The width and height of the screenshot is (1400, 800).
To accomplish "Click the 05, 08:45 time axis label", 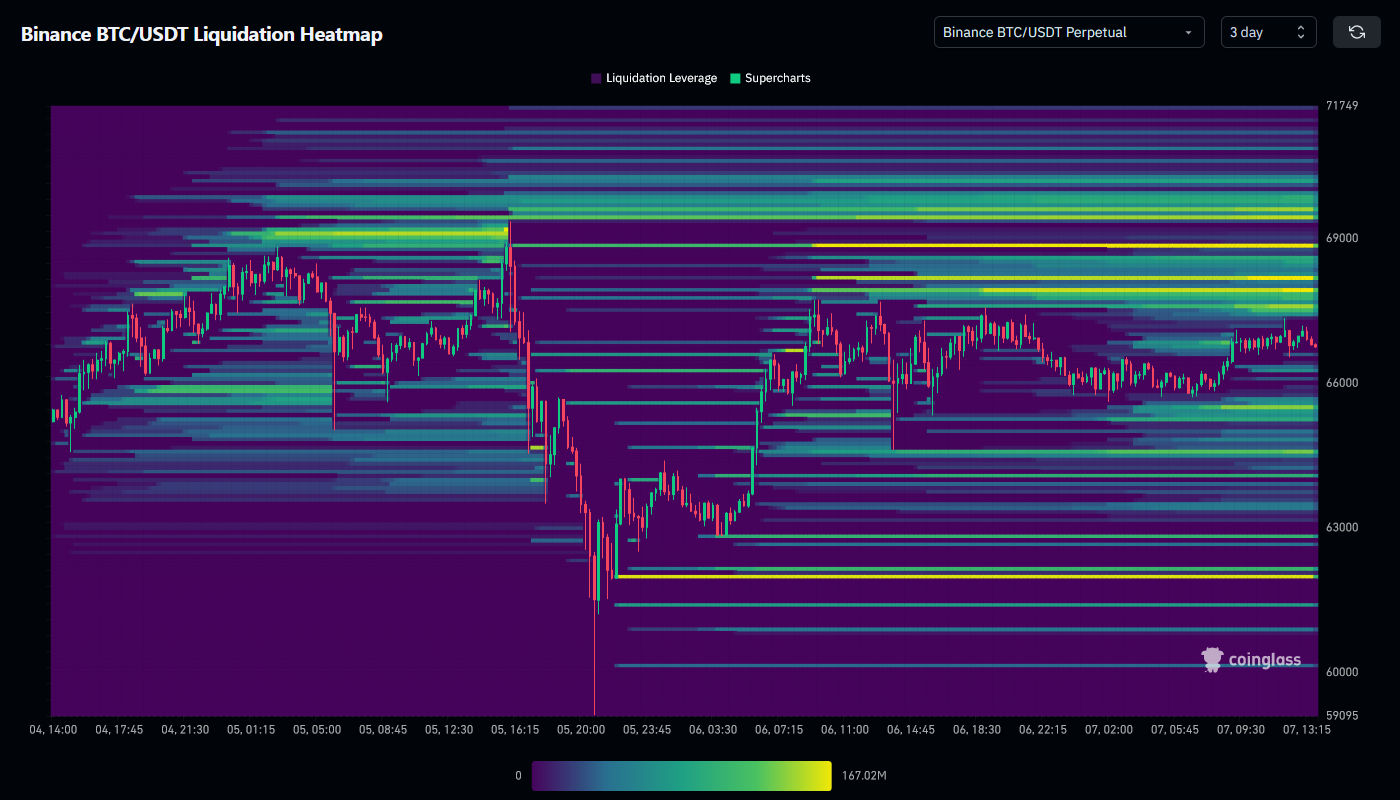I will [x=383, y=730].
